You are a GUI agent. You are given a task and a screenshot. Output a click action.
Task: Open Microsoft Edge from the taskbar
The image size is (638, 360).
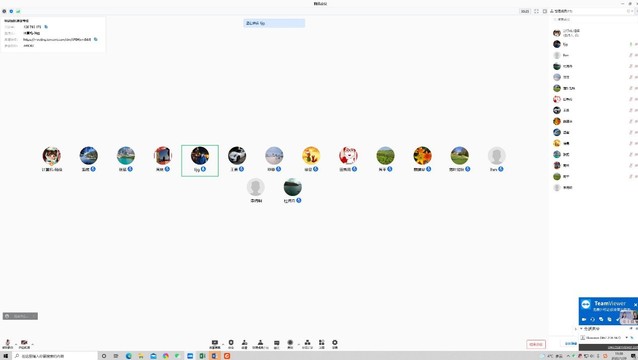(x=129, y=356)
